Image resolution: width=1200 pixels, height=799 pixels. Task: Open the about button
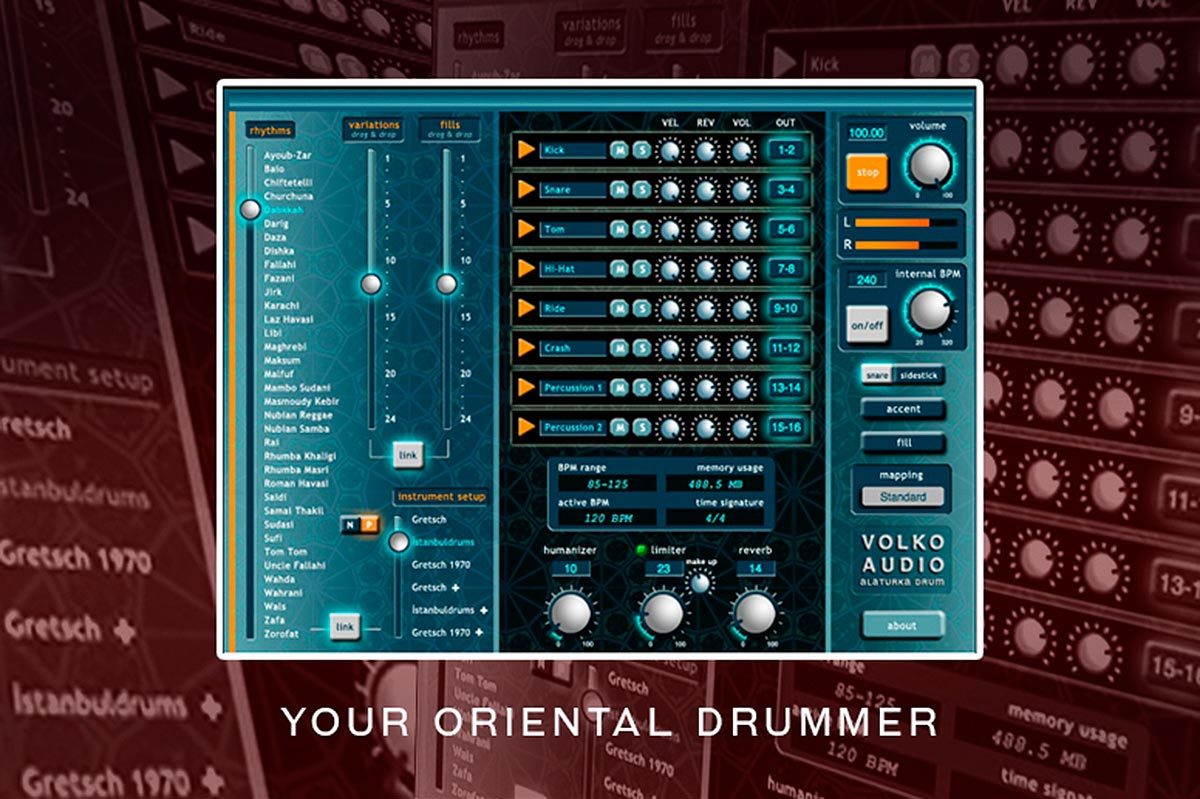(x=903, y=625)
